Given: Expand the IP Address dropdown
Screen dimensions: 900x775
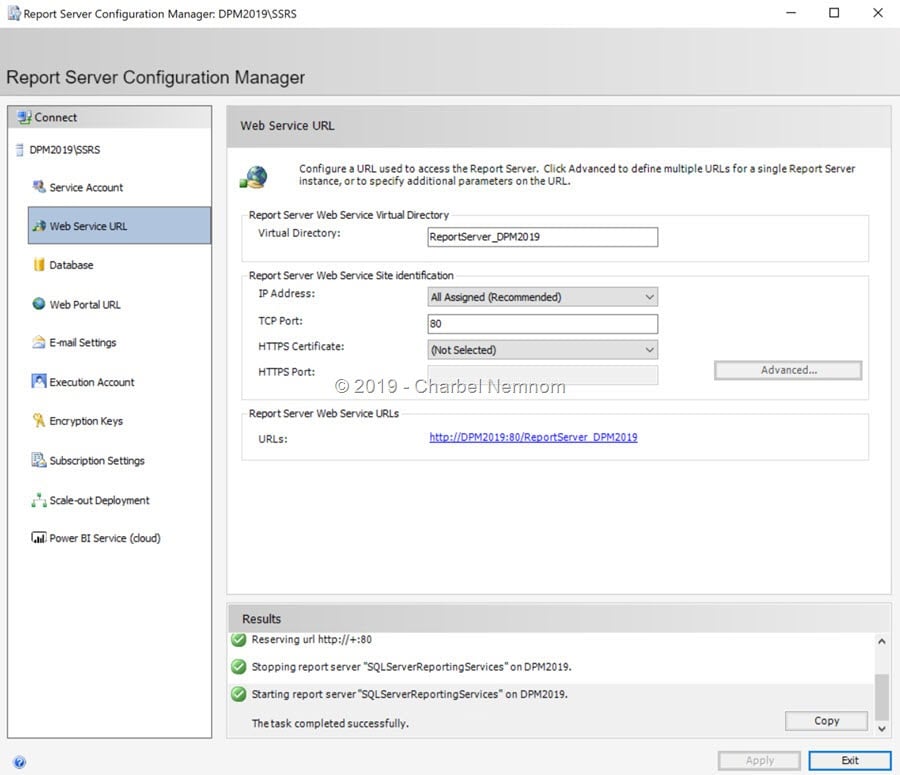Looking at the screenshot, I should (542, 297).
